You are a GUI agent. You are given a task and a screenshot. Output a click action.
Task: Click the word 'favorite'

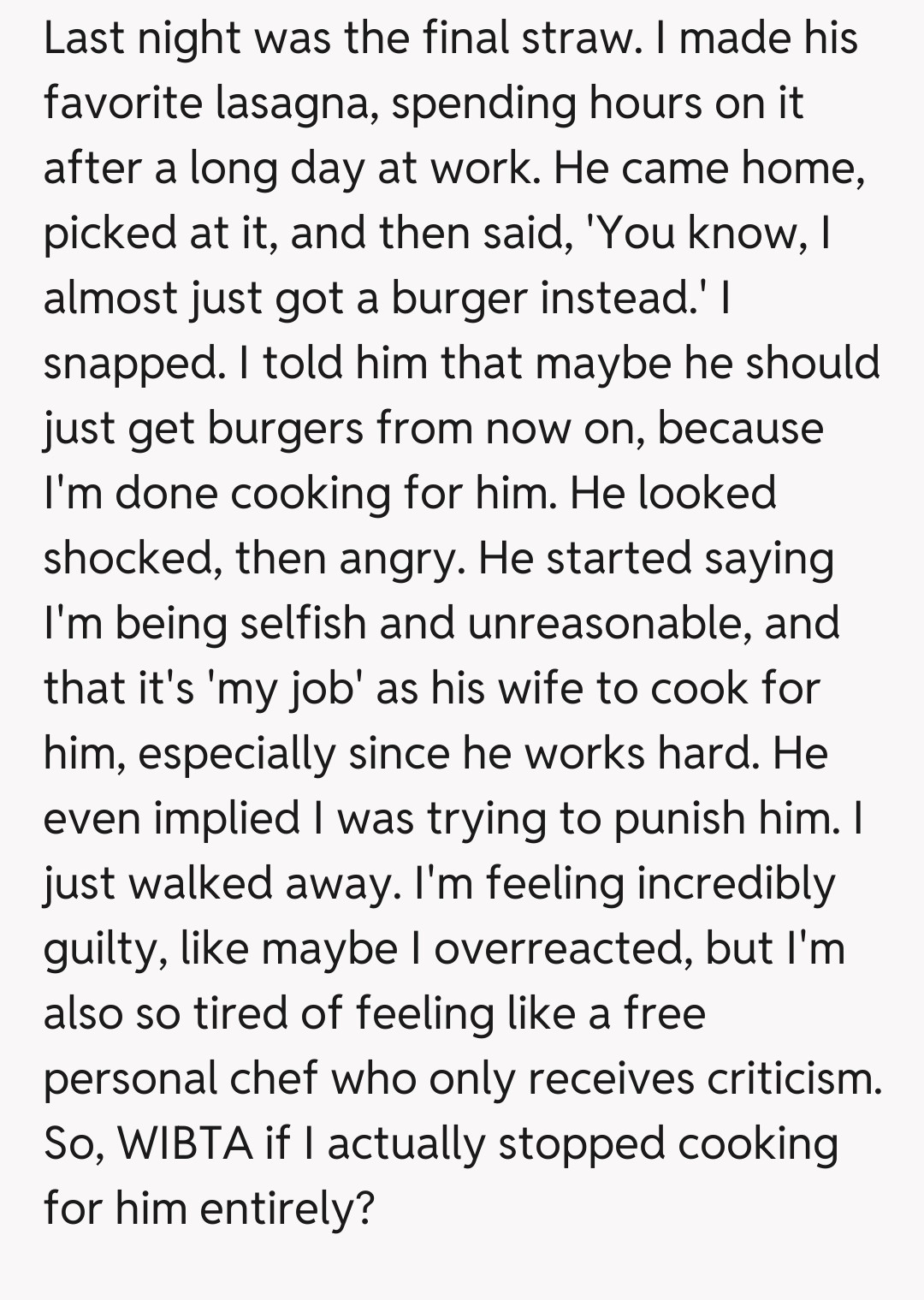point(123,104)
